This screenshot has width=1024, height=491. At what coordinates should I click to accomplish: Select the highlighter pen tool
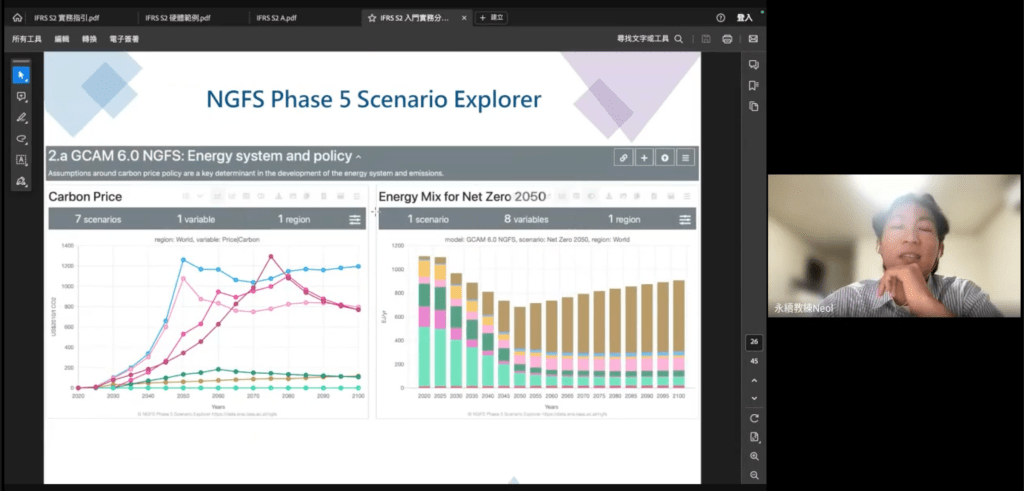[x=21, y=117]
